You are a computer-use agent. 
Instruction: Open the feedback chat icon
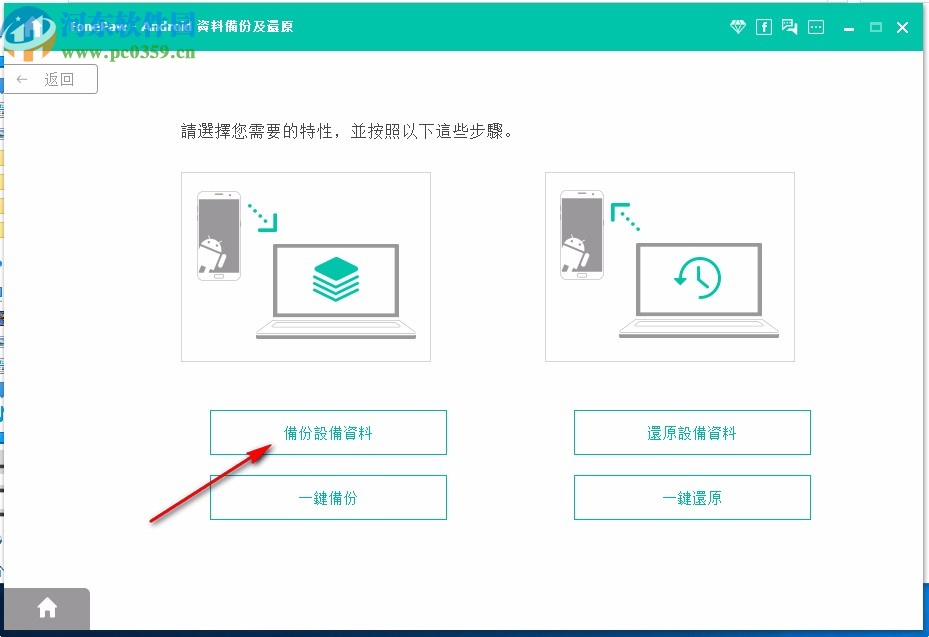(790, 27)
